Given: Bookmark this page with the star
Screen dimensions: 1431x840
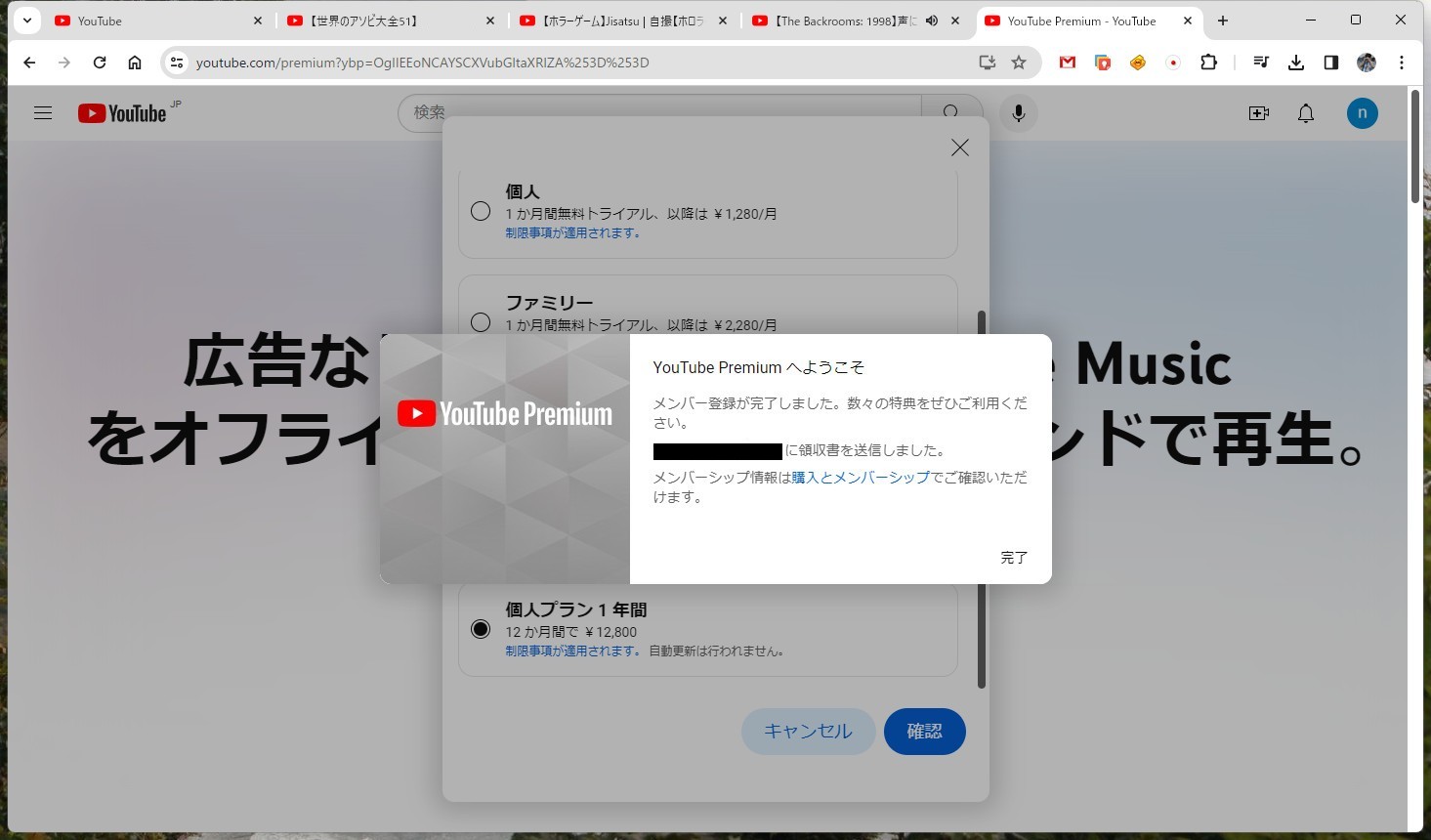Looking at the screenshot, I should [x=1019, y=63].
